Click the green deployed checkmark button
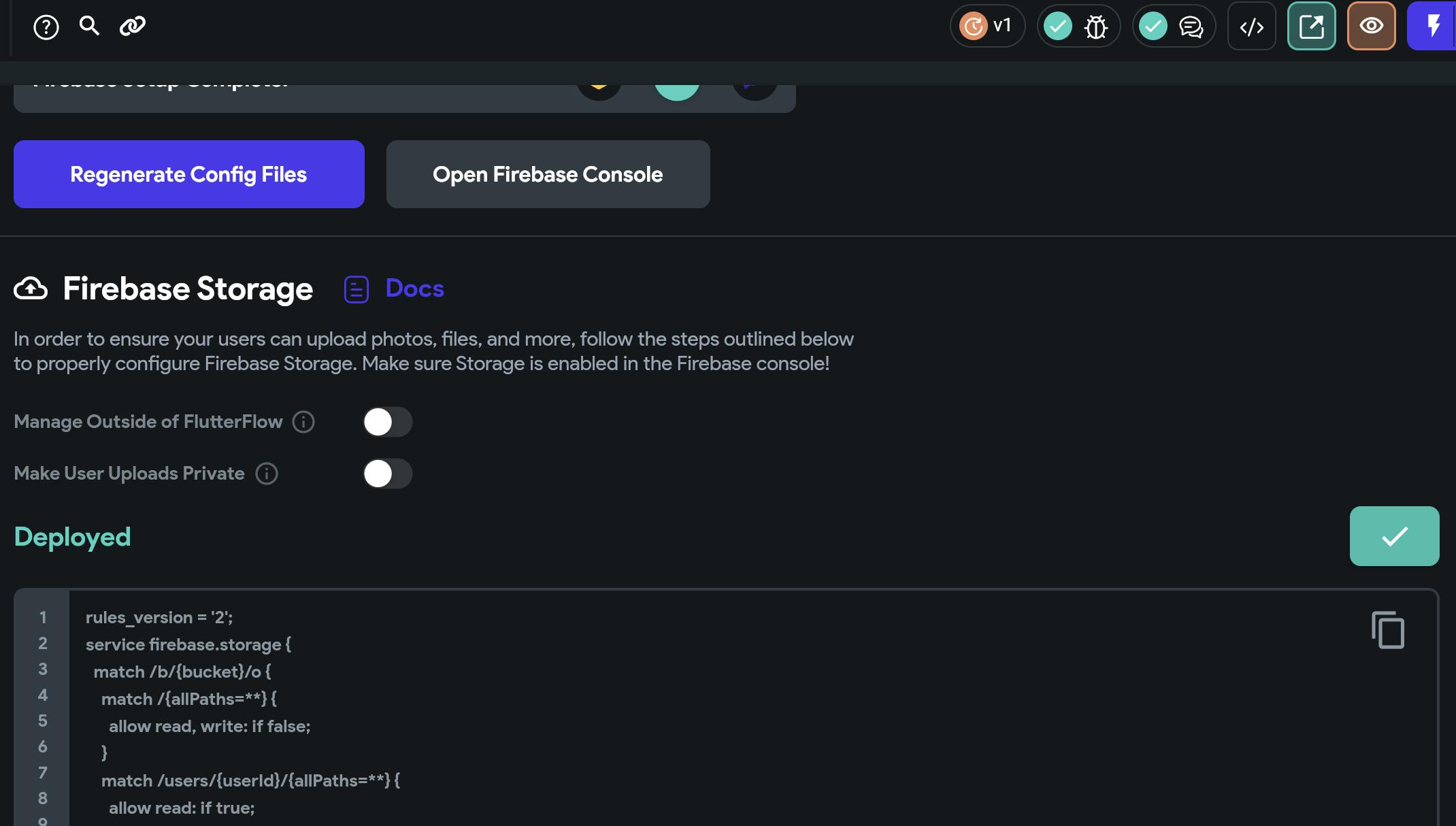 [x=1394, y=536]
